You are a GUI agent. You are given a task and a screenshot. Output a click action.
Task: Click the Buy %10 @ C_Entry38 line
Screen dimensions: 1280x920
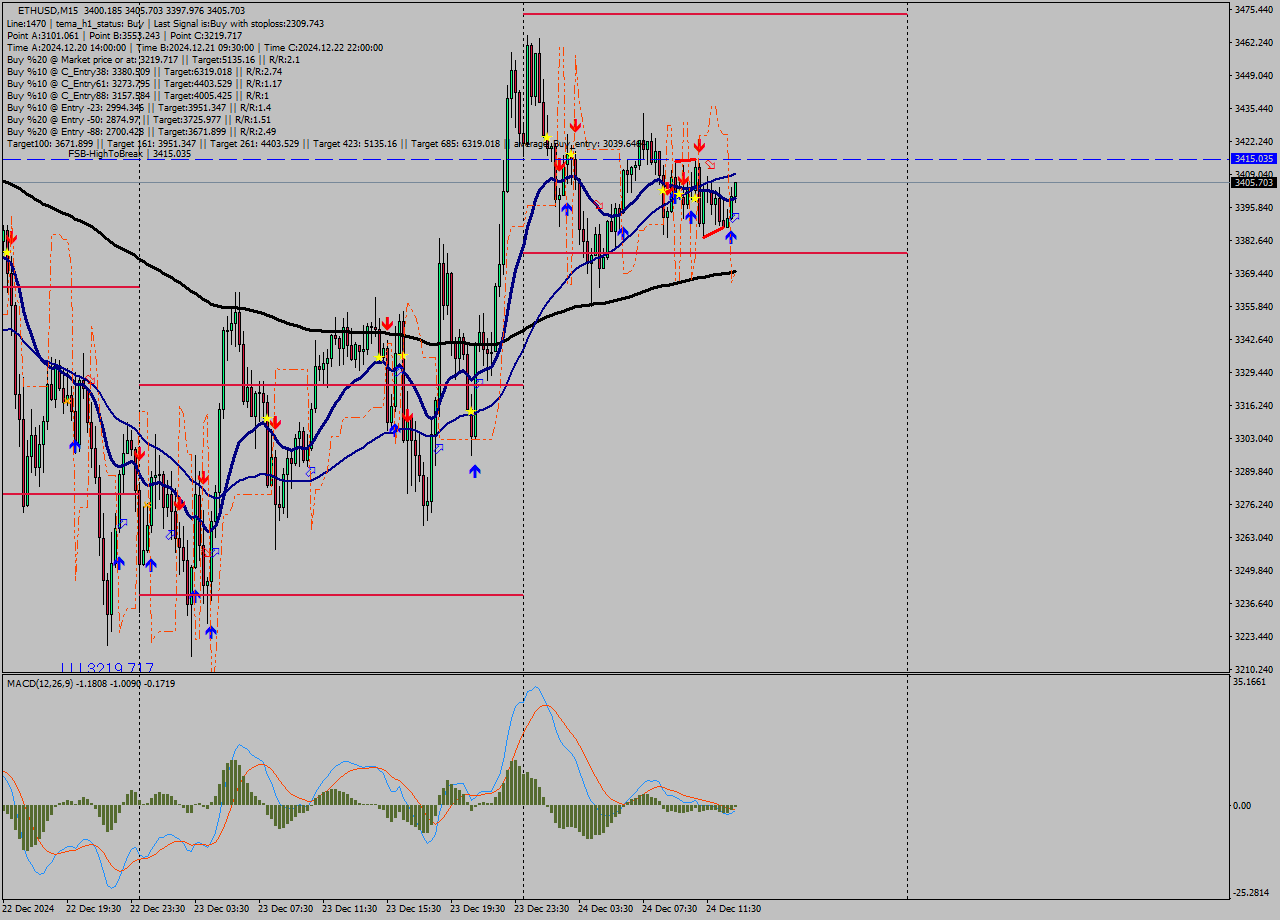[x=144, y=71]
